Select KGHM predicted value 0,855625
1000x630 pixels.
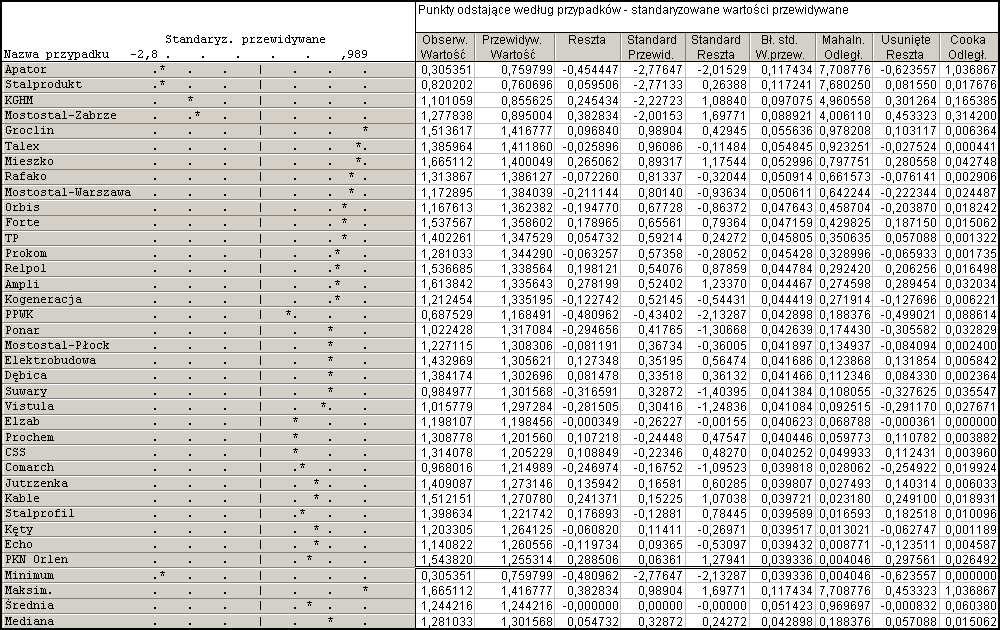[527, 100]
